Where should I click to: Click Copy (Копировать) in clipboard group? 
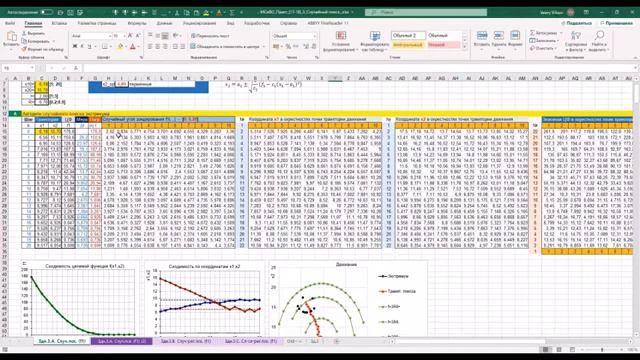(36, 41)
